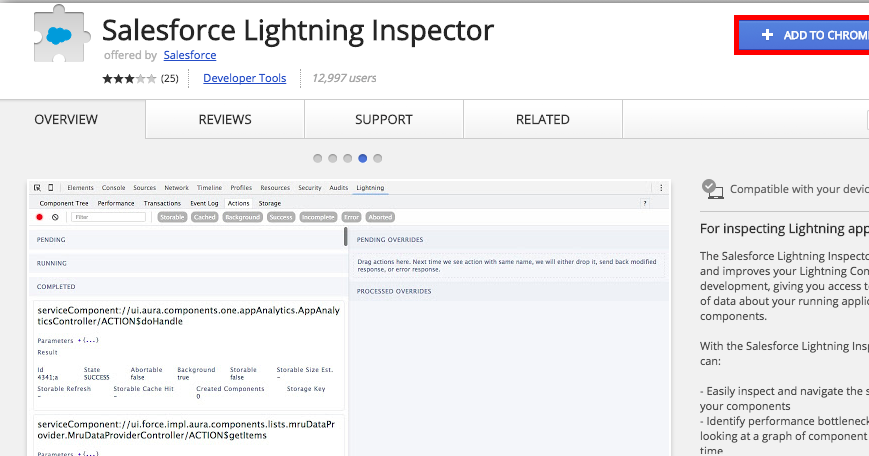869x456 pixels.
Task: Switch to the Overview tab
Action: 66,120
